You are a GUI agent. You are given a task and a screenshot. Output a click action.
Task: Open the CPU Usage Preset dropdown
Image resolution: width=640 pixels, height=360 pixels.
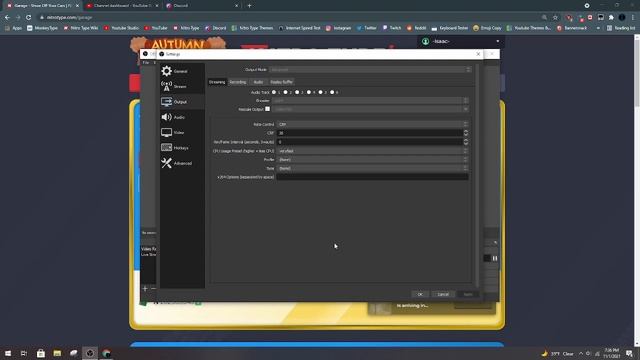372,151
